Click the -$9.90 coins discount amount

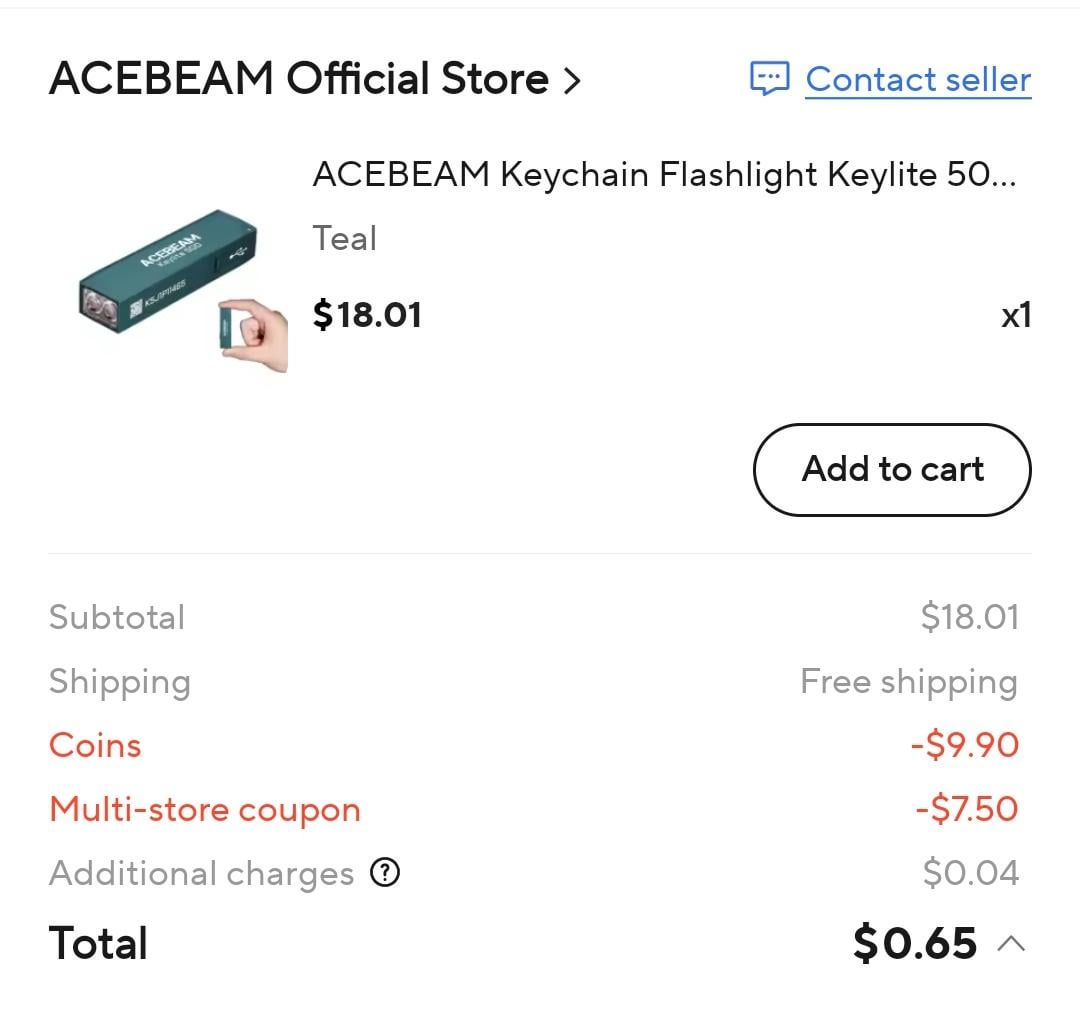tap(964, 745)
